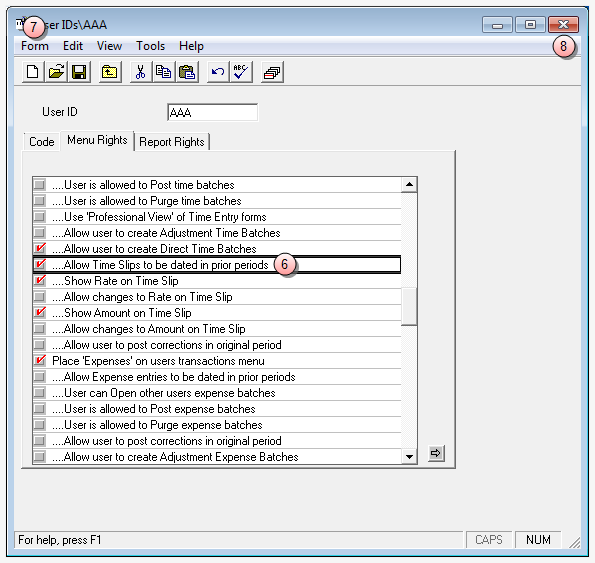Open the Tools menu

[150, 46]
